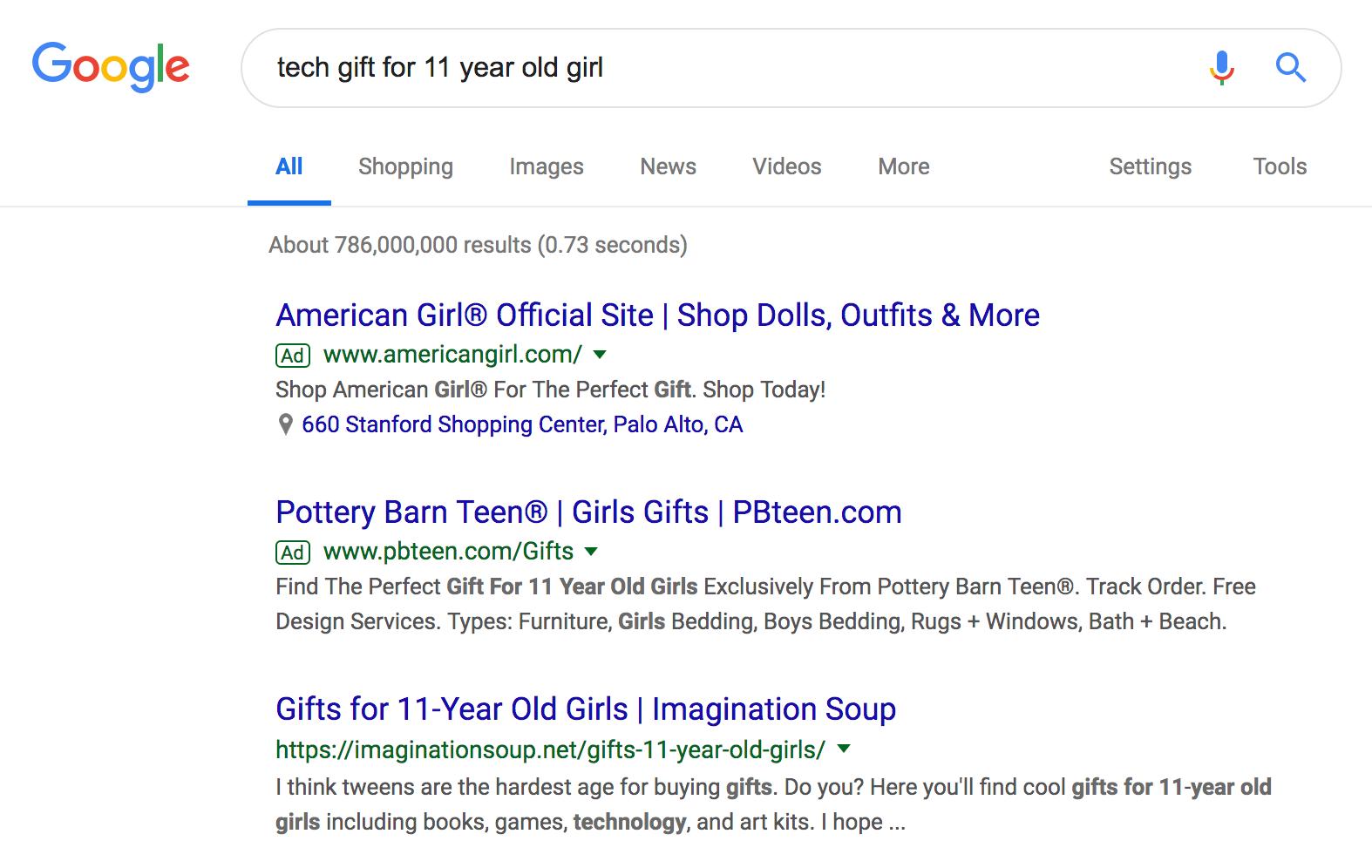
Task: Click the location pin icon by Stanford address
Action: pyautogui.click(x=285, y=424)
